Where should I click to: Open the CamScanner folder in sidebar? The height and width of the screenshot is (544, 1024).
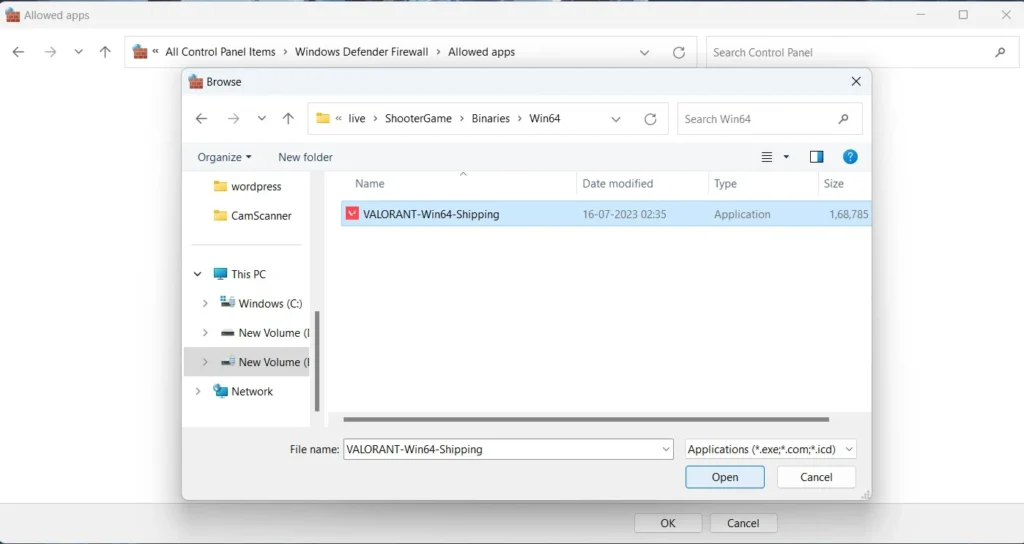(253, 216)
